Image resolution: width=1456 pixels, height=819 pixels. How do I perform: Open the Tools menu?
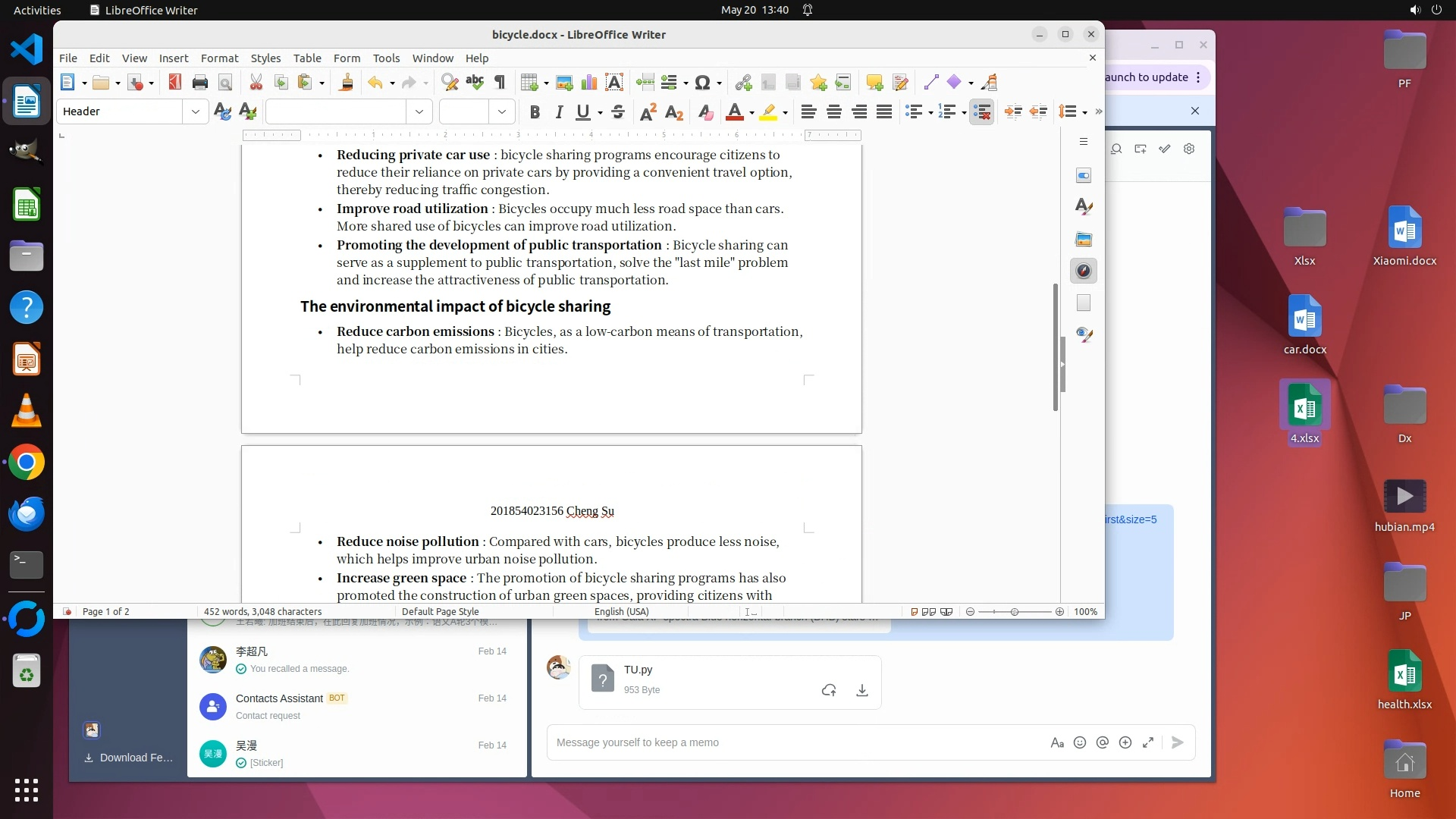(386, 58)
